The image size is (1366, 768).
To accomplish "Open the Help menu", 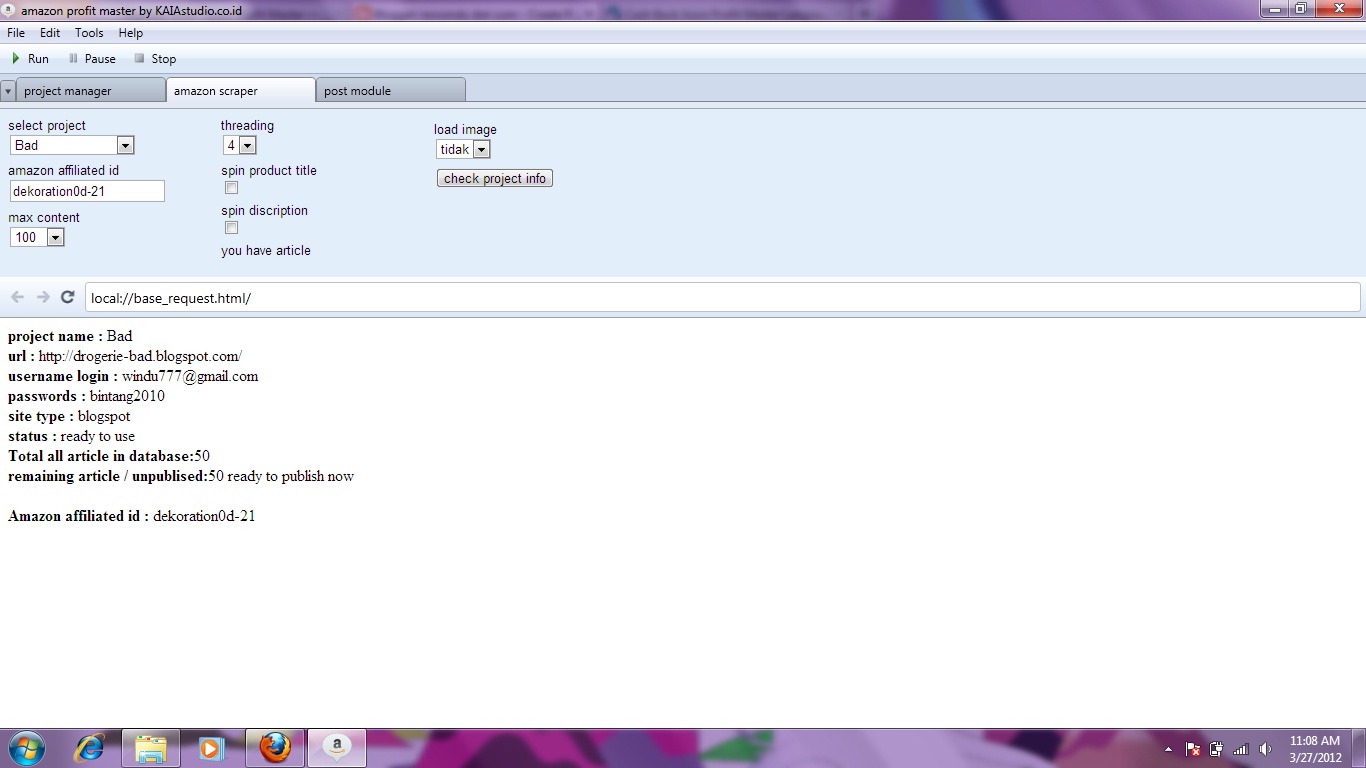I will tap(131, 33).
